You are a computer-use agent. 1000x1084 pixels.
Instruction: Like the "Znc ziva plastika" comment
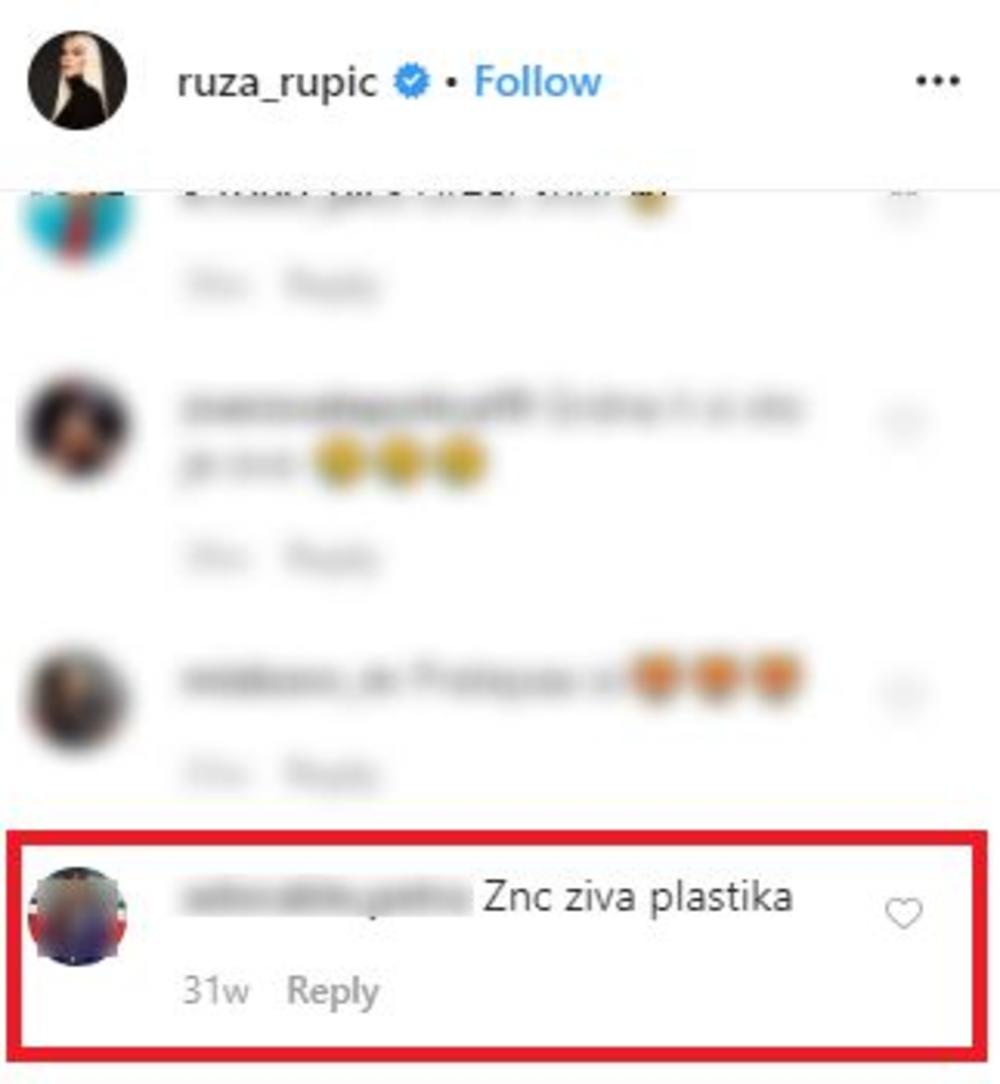click(904, 913)
